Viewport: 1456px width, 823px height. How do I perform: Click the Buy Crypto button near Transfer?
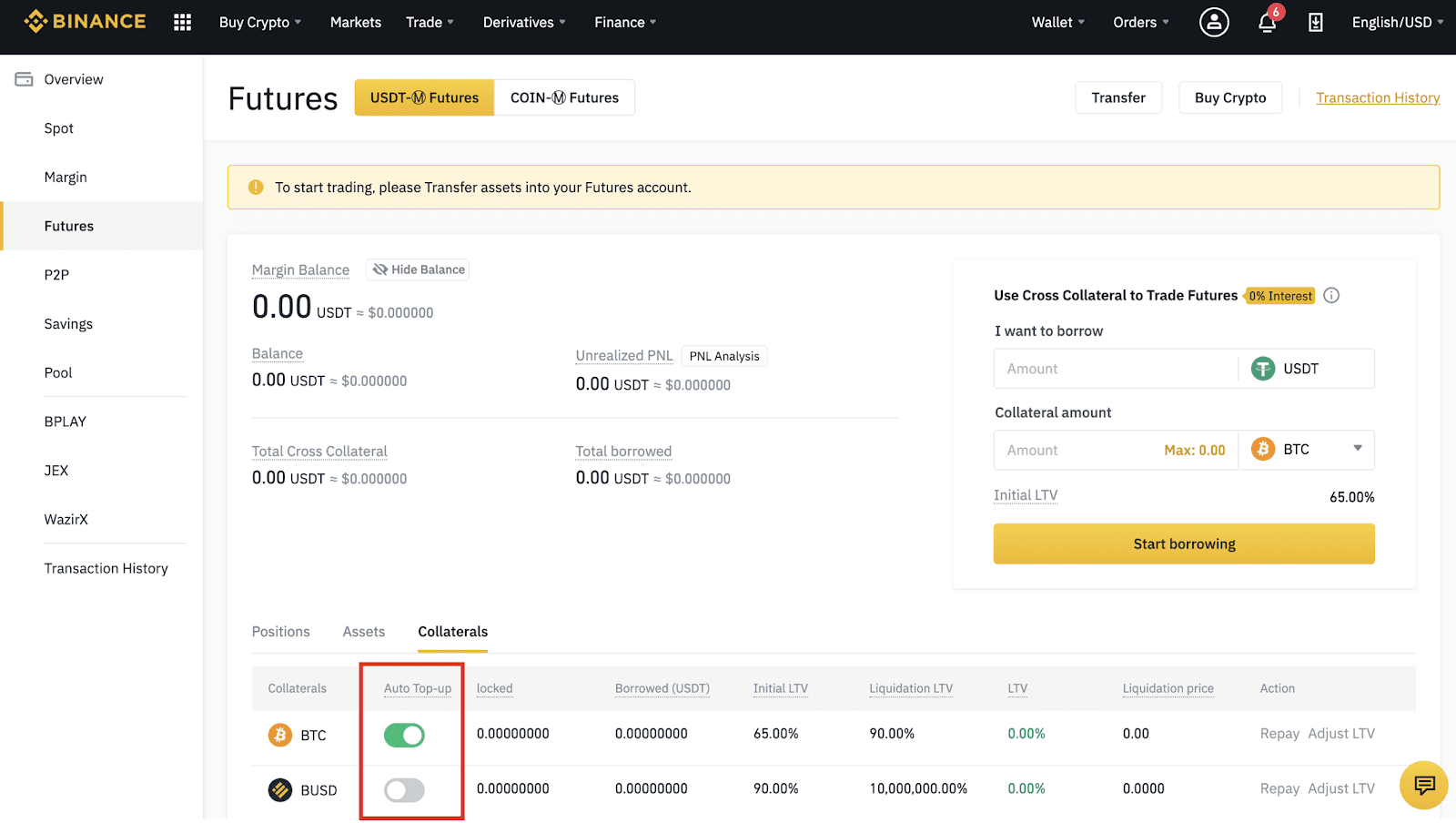coord(1230,97)
